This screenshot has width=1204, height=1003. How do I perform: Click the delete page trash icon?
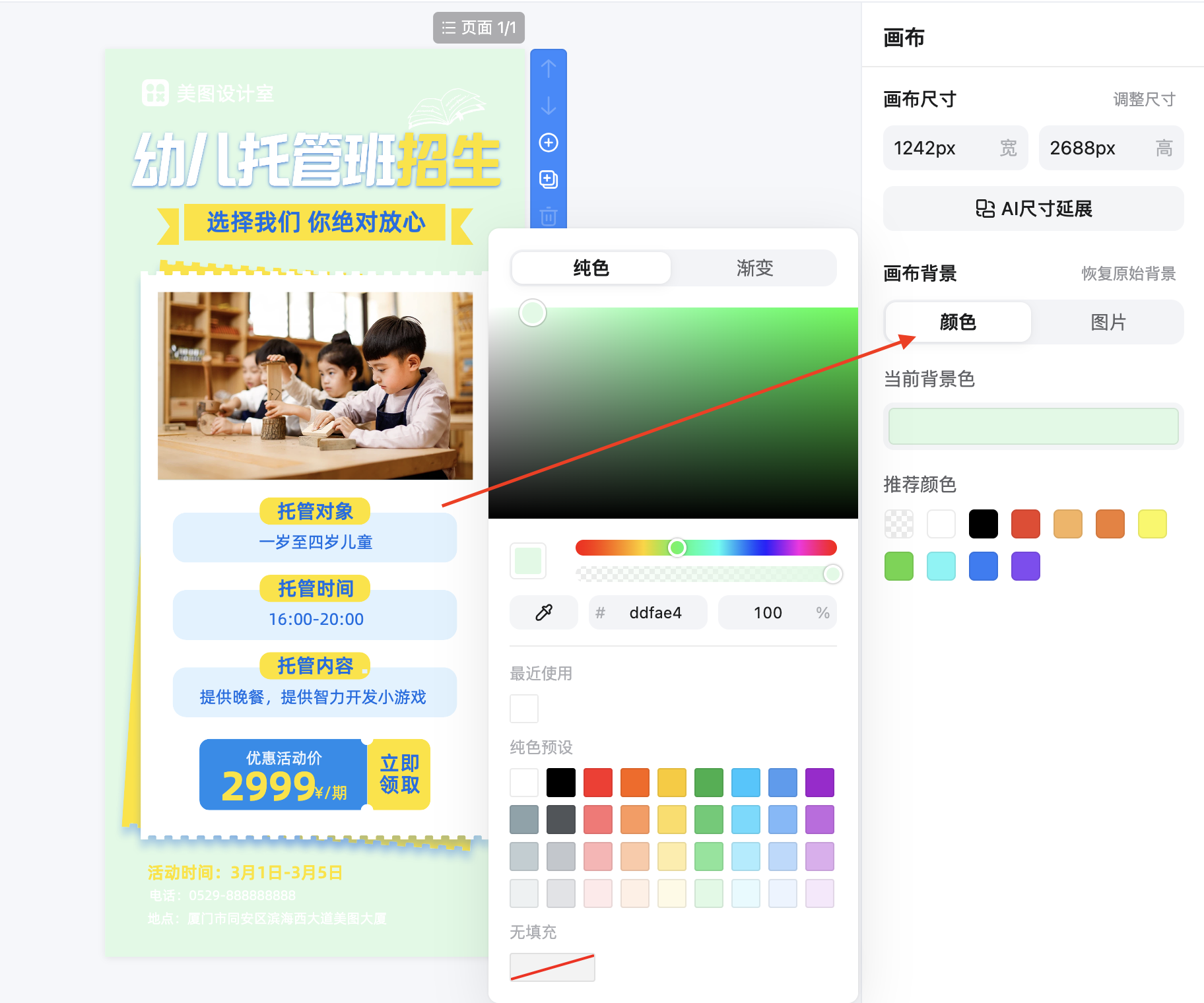(548, 216)
